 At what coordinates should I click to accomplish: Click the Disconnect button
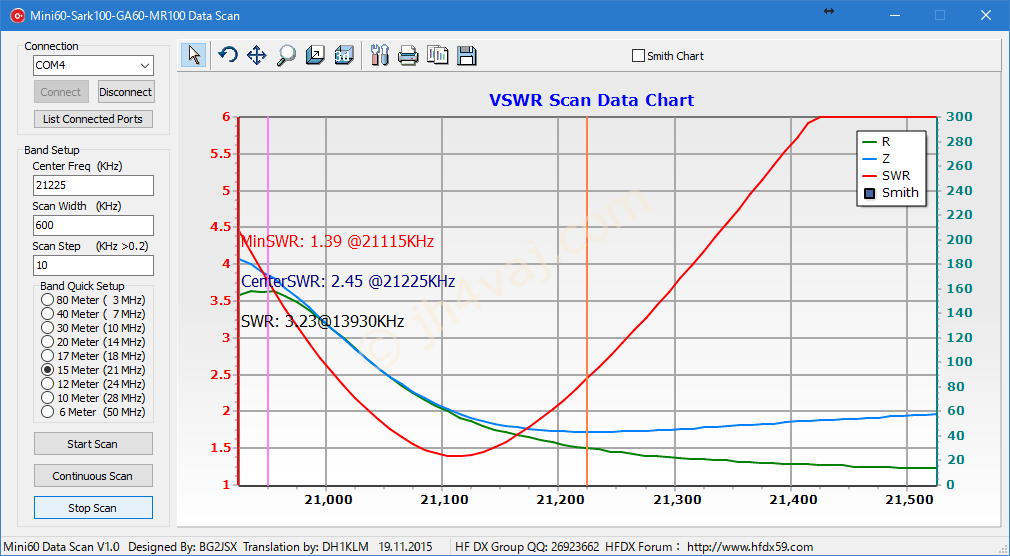(x=126, y=92)
